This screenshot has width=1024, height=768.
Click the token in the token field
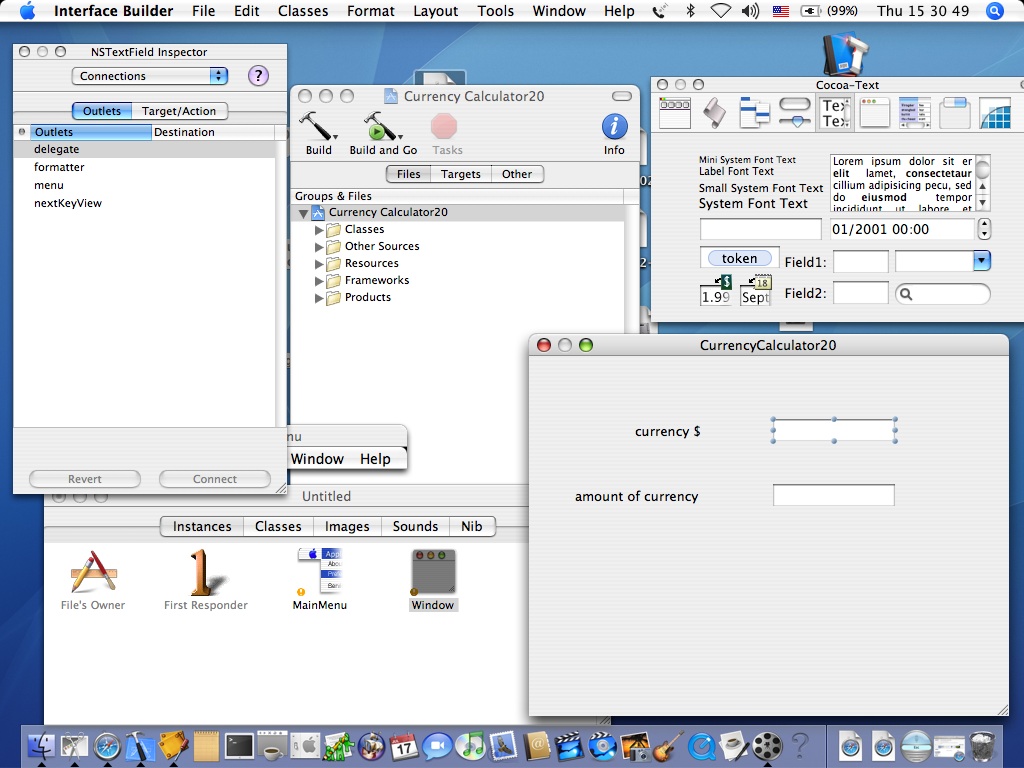pos(739,258)
